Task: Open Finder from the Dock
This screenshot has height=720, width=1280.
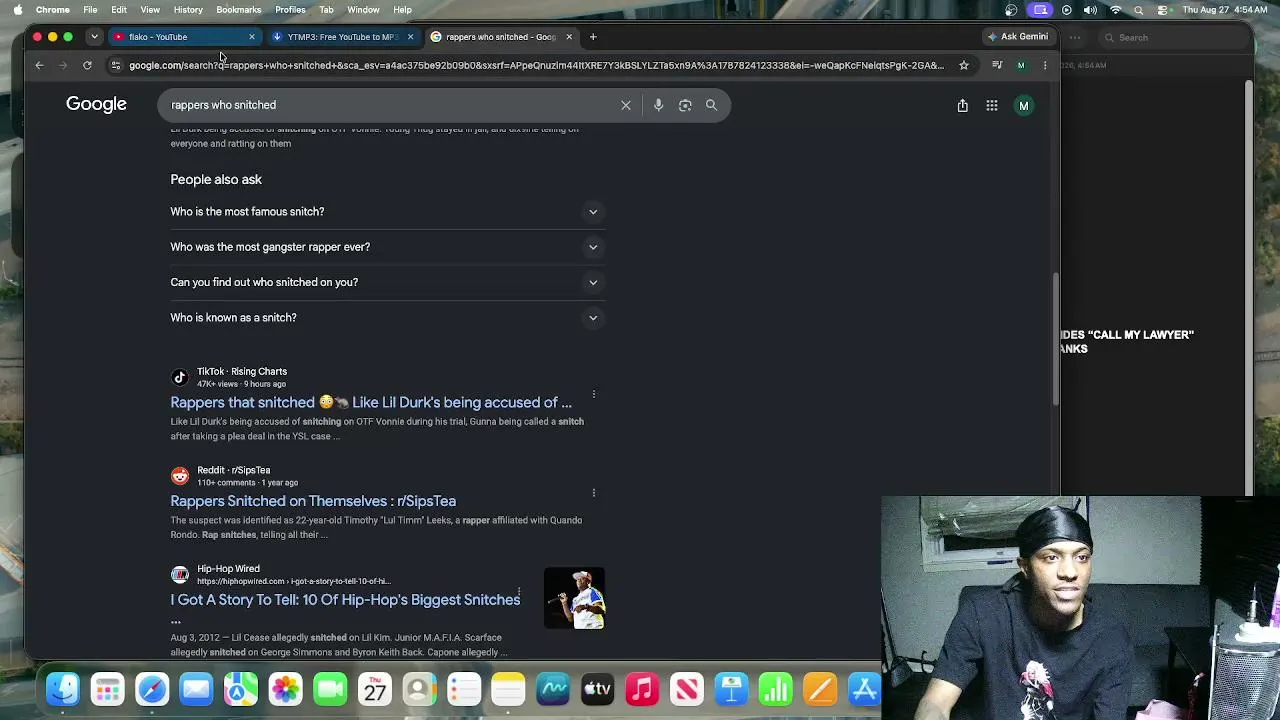Action: (x=63, y=689)
